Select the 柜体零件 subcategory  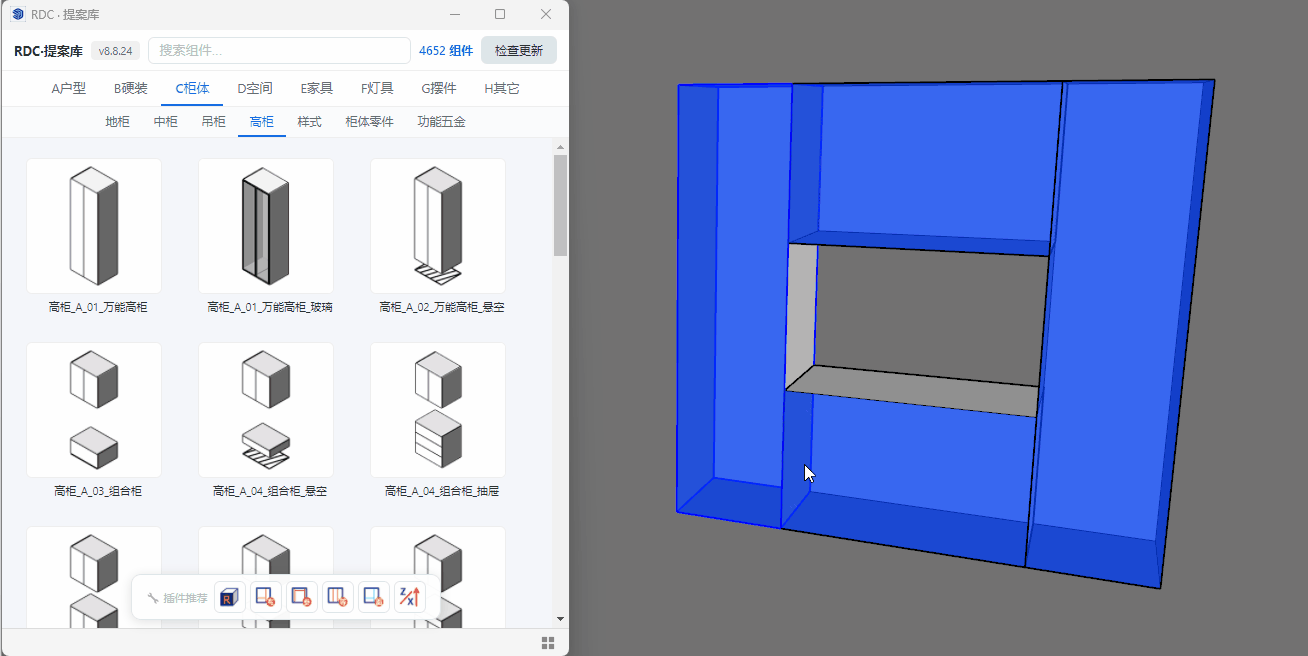pos(370,122)
